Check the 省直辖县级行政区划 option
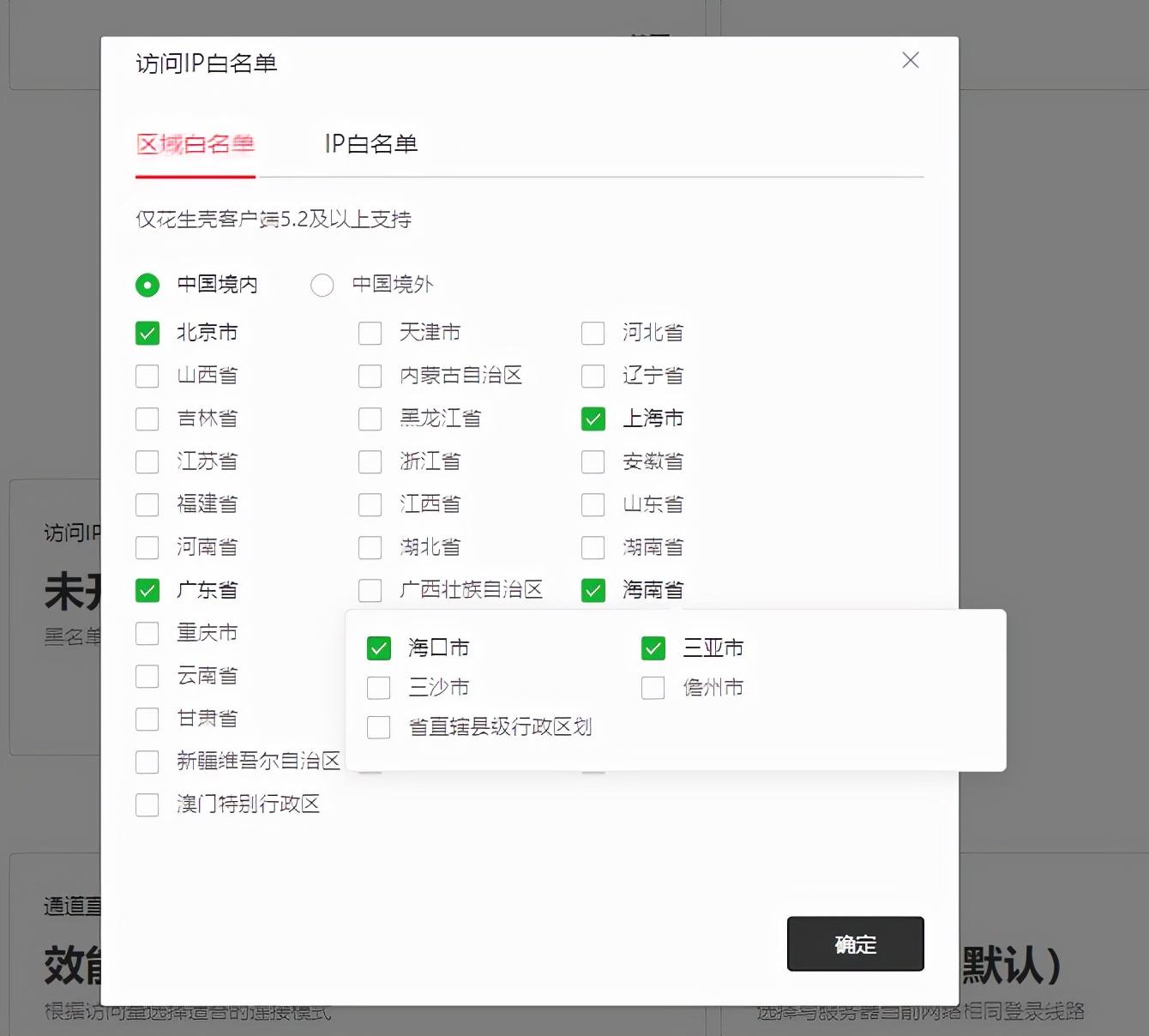1149x1036 pixels. (x=378, y=726)
